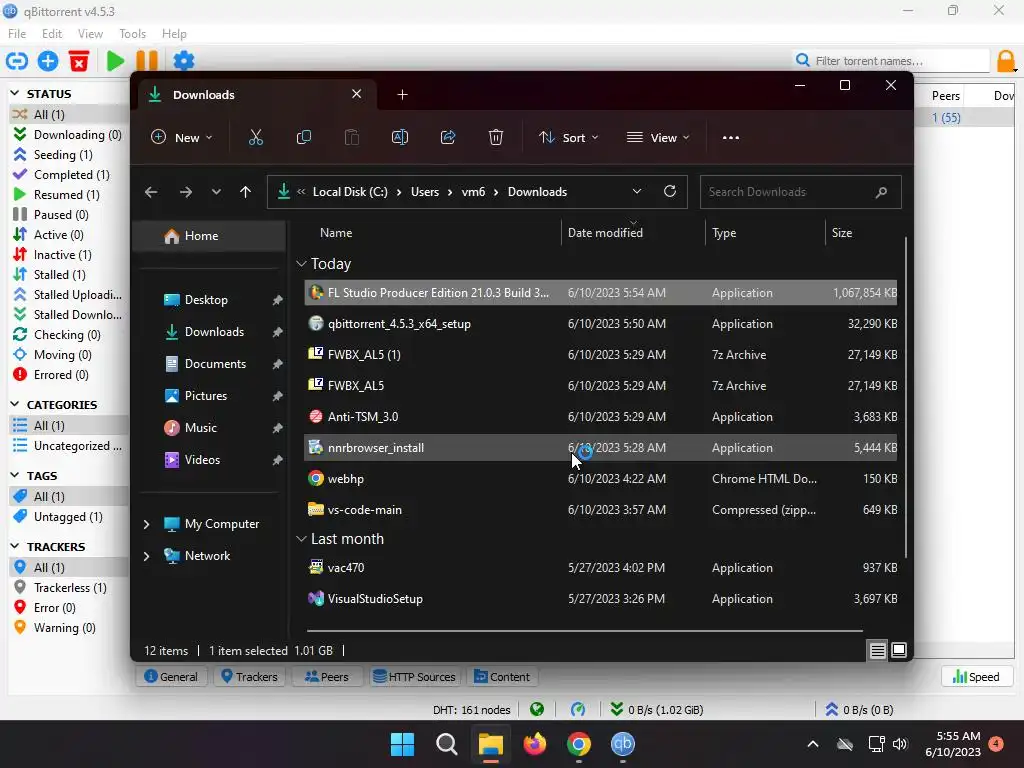Screen dimensions: 1024x768
Task: Click the orange Pause icon in qBittorrent
Action: click(x=147, y=61)
